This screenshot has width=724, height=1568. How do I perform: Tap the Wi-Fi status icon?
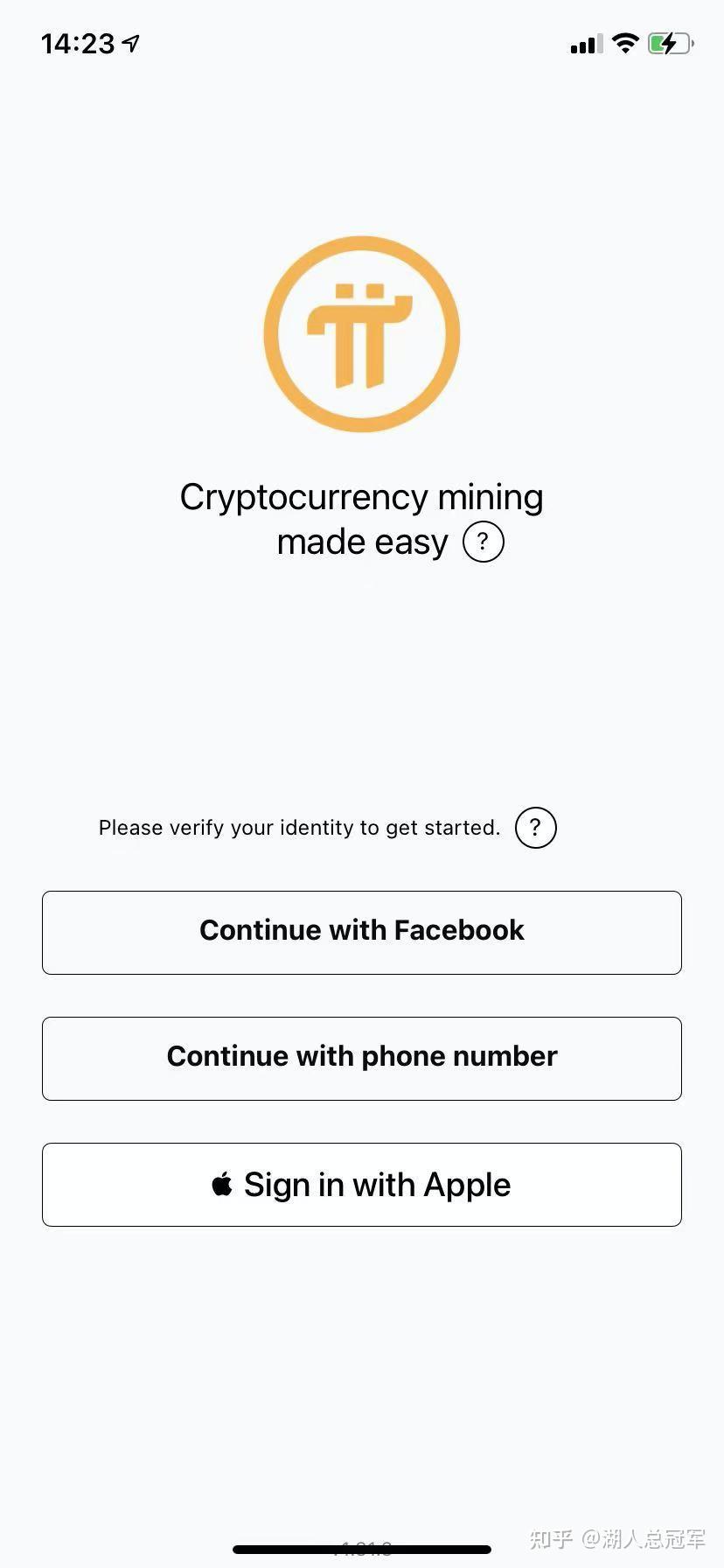click(x=625, y=43)
